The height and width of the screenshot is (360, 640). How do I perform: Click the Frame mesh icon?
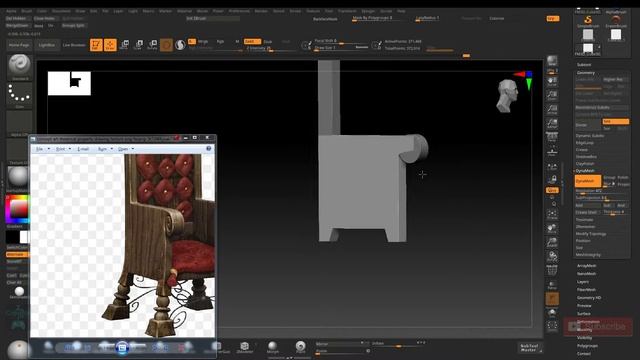point(552,214)
